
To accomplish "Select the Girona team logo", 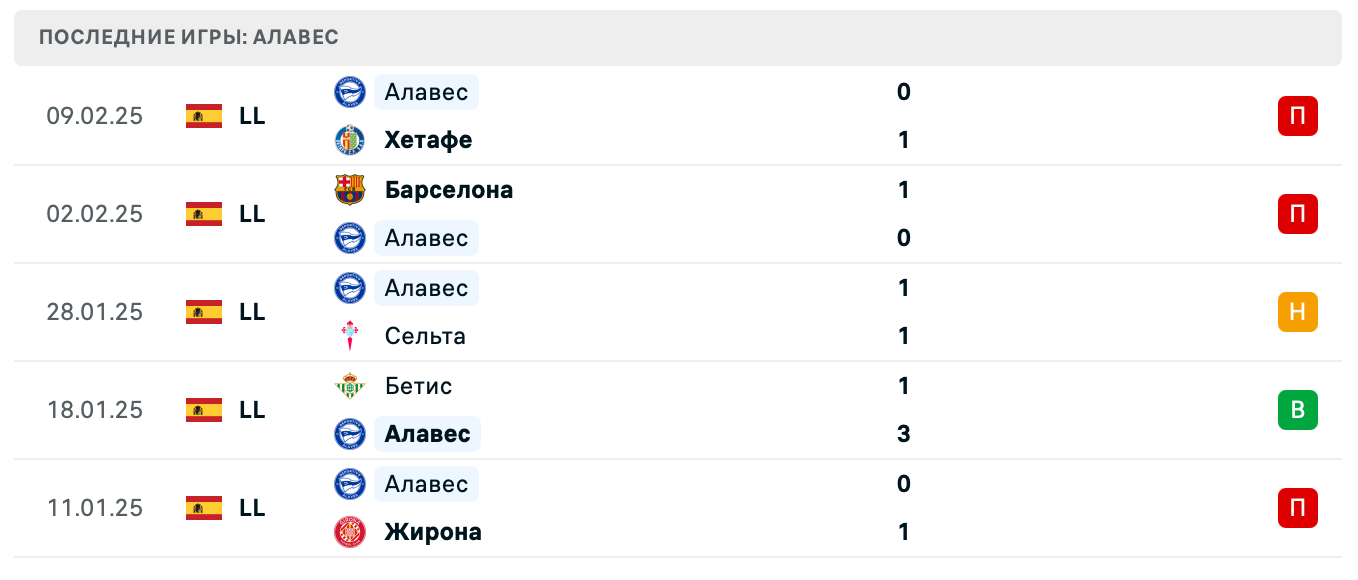I will pyautogui.click(x=349, y=532).
